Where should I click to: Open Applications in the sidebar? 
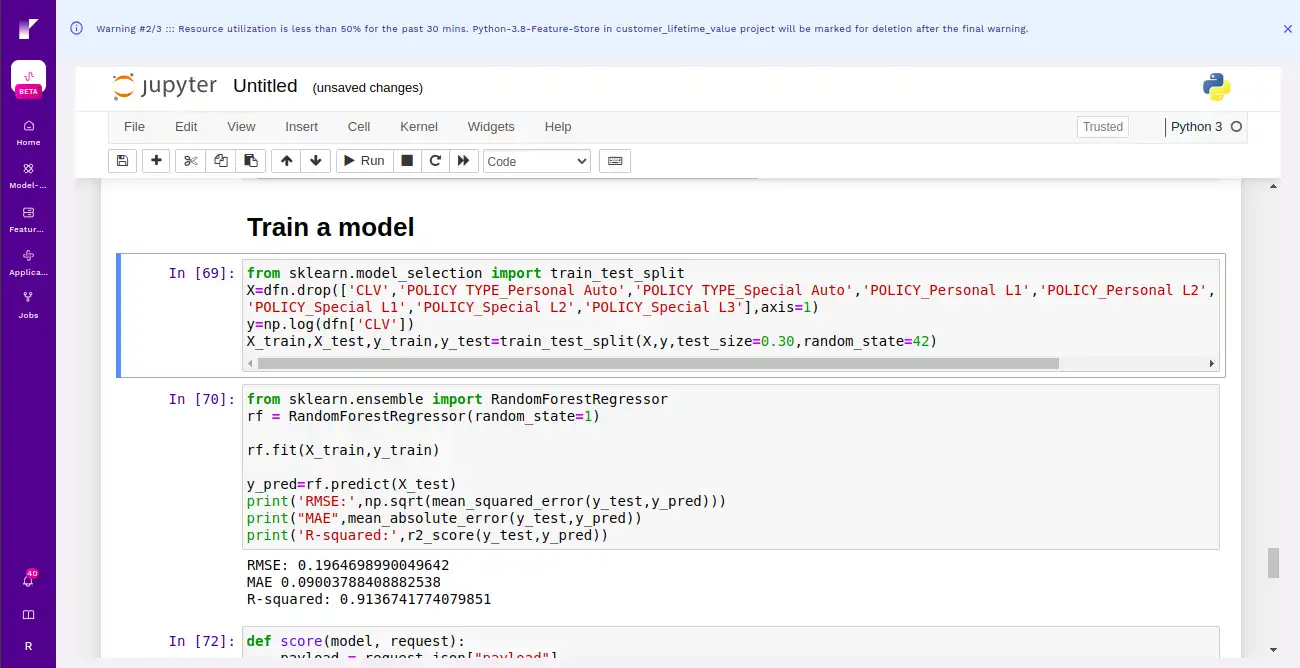(28, 262)
